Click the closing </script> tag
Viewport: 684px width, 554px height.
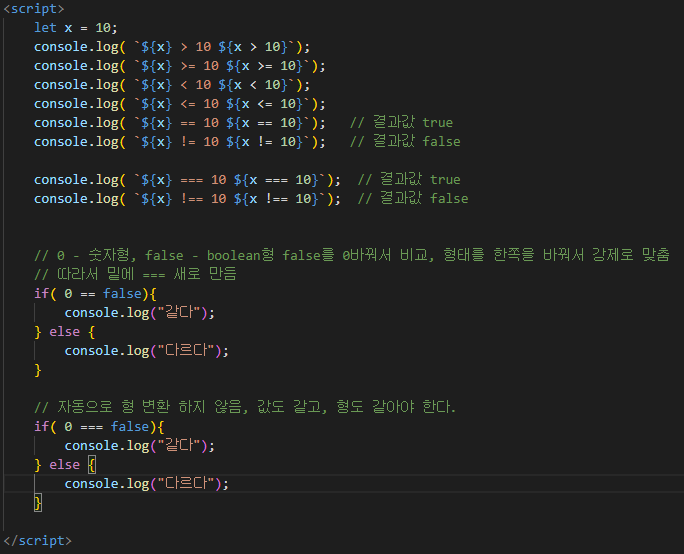pos(38,540)
